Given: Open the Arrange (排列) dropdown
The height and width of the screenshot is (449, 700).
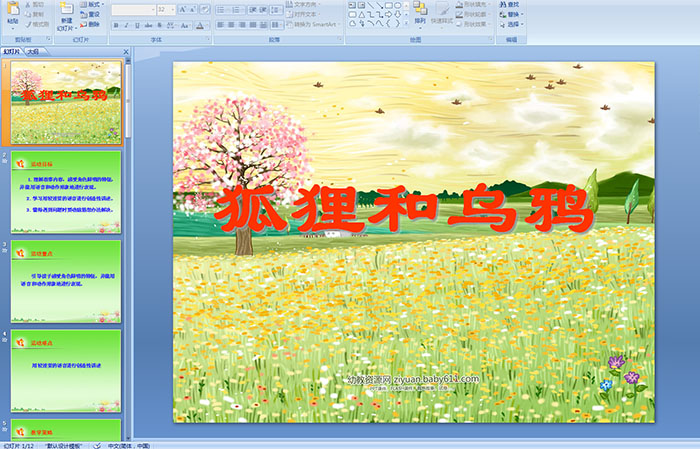Looking at the screenshot, I should [x=420, y=13].
